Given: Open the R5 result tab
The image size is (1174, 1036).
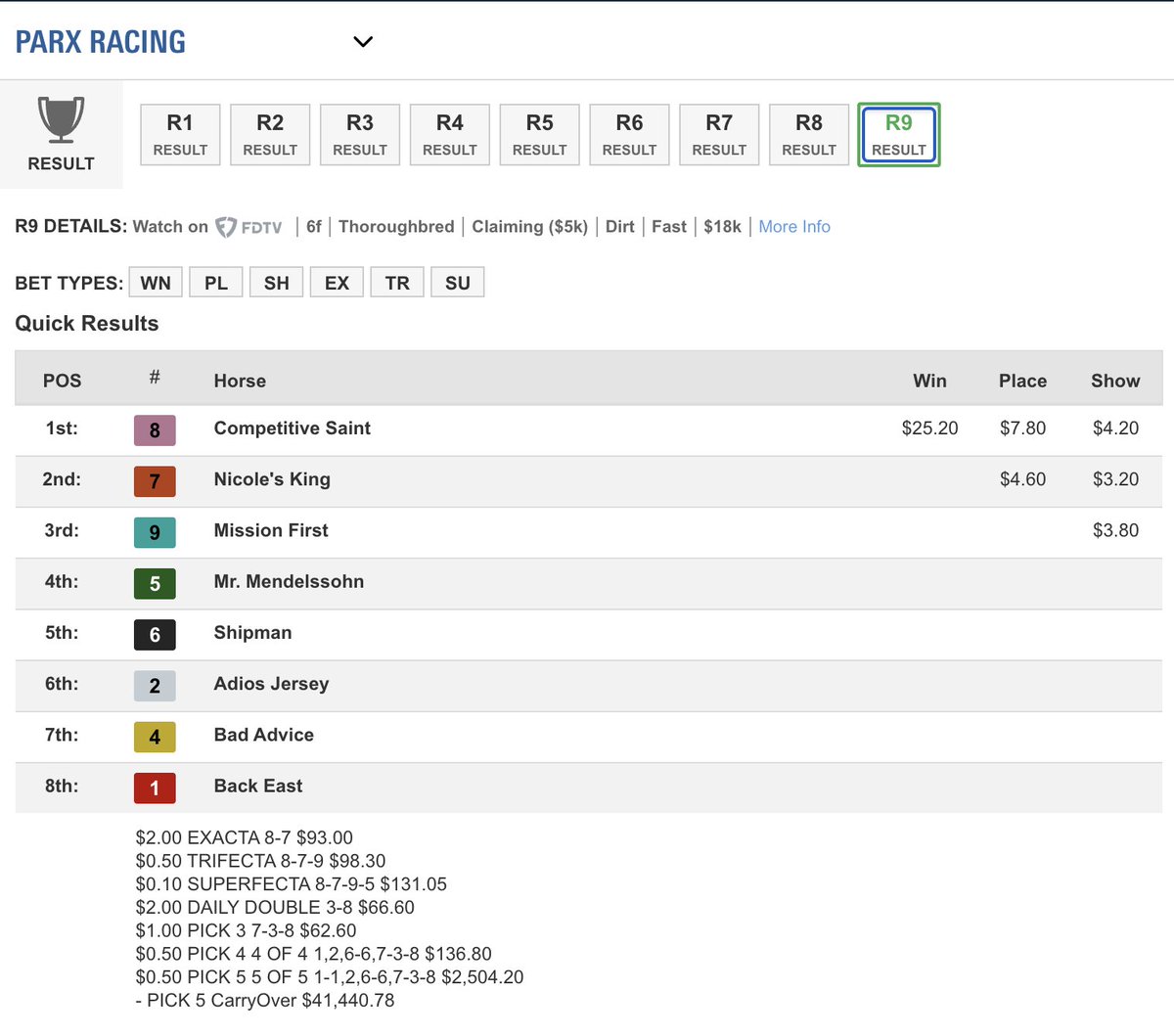Looking at the screenshot, I should (x=540, y=135).
